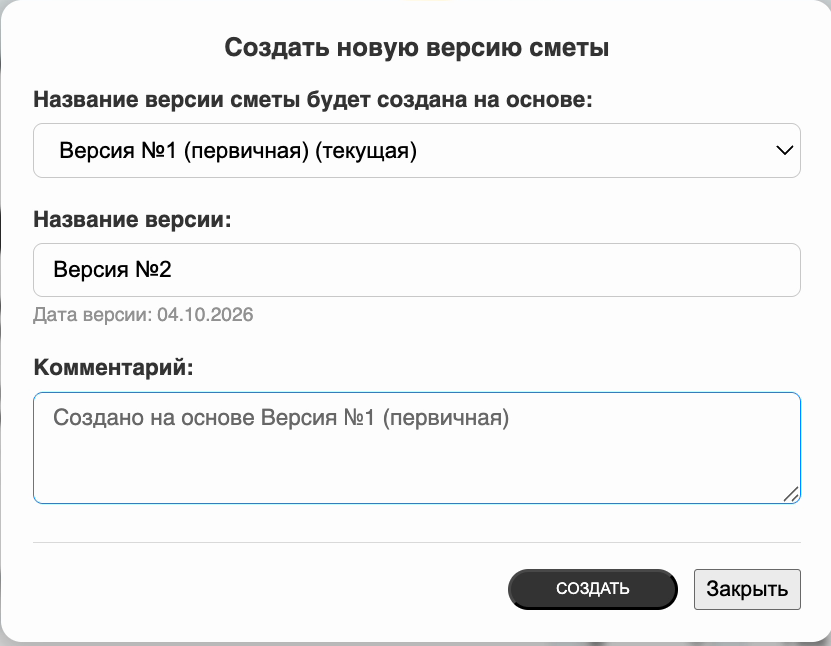Click the 'Дата версии: 04.10.2026' text
Viewport: 831px width, 646px height.
tap(143, 315)
